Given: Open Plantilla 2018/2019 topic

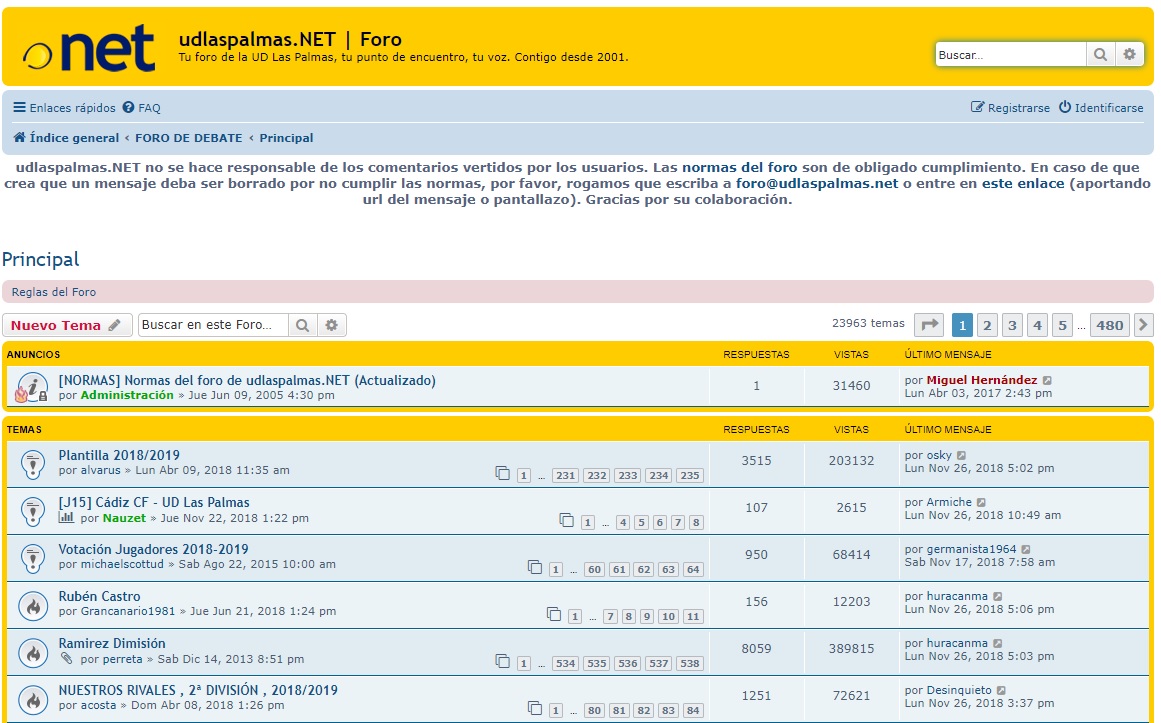Looking at the screenshot, I should (119, 455).
